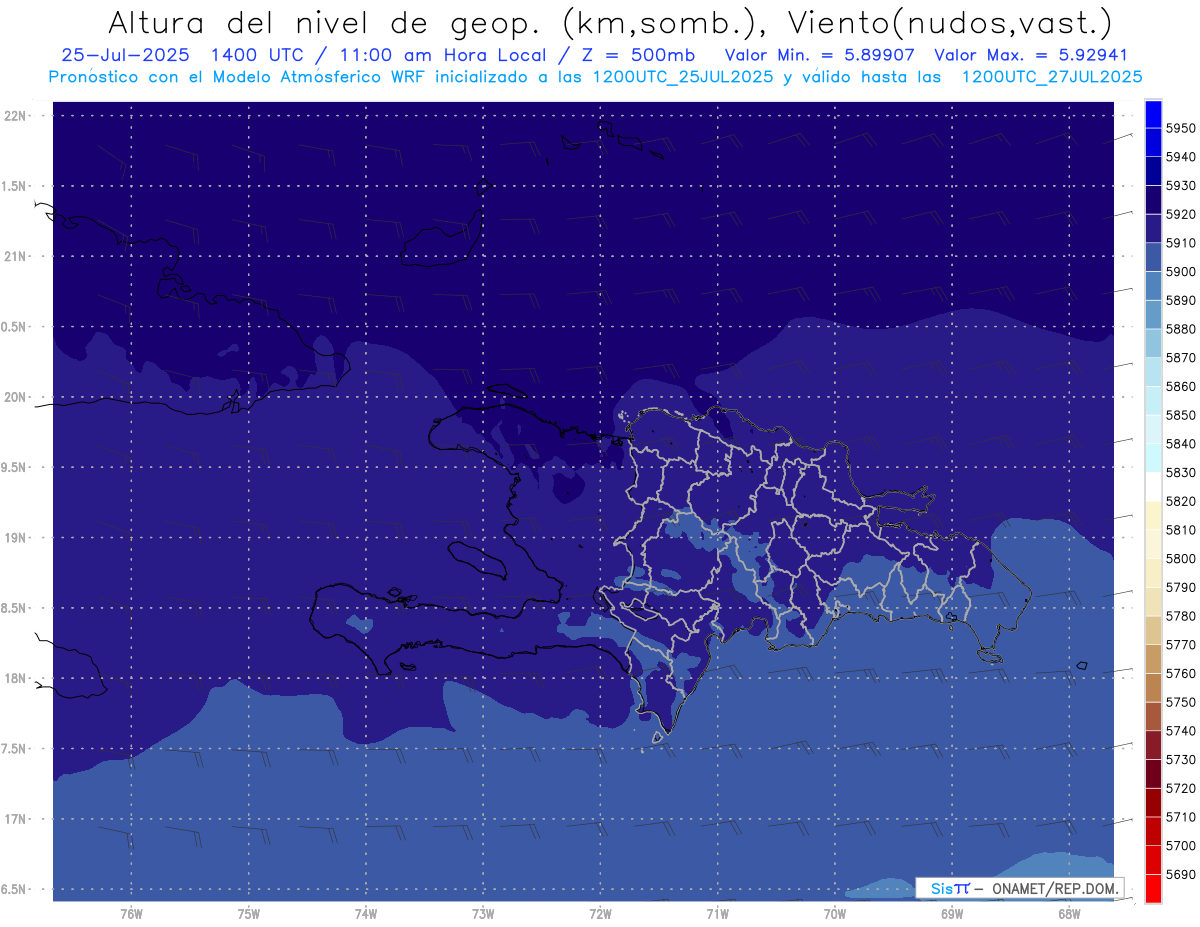Click legend value "5950"
The width and height of the screenshot is (1200, 927).
[1180, 128]
